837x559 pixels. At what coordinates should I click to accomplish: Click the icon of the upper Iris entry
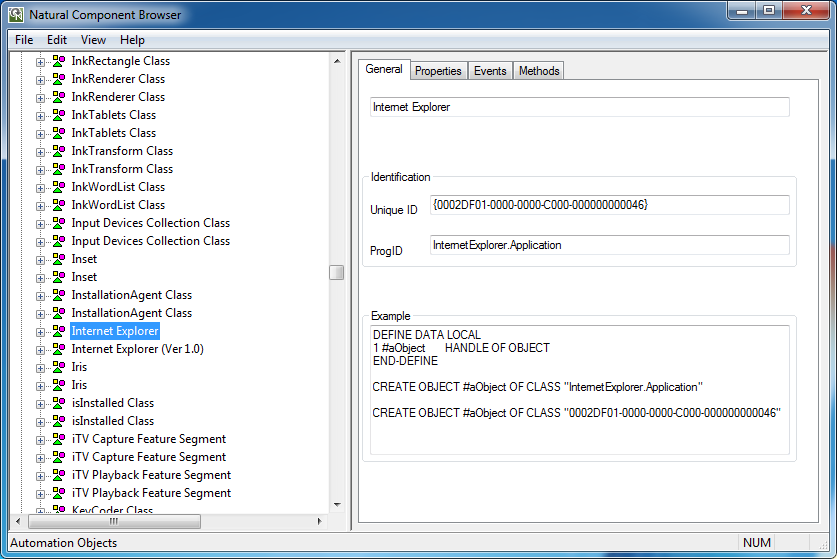tap(59, 367)
